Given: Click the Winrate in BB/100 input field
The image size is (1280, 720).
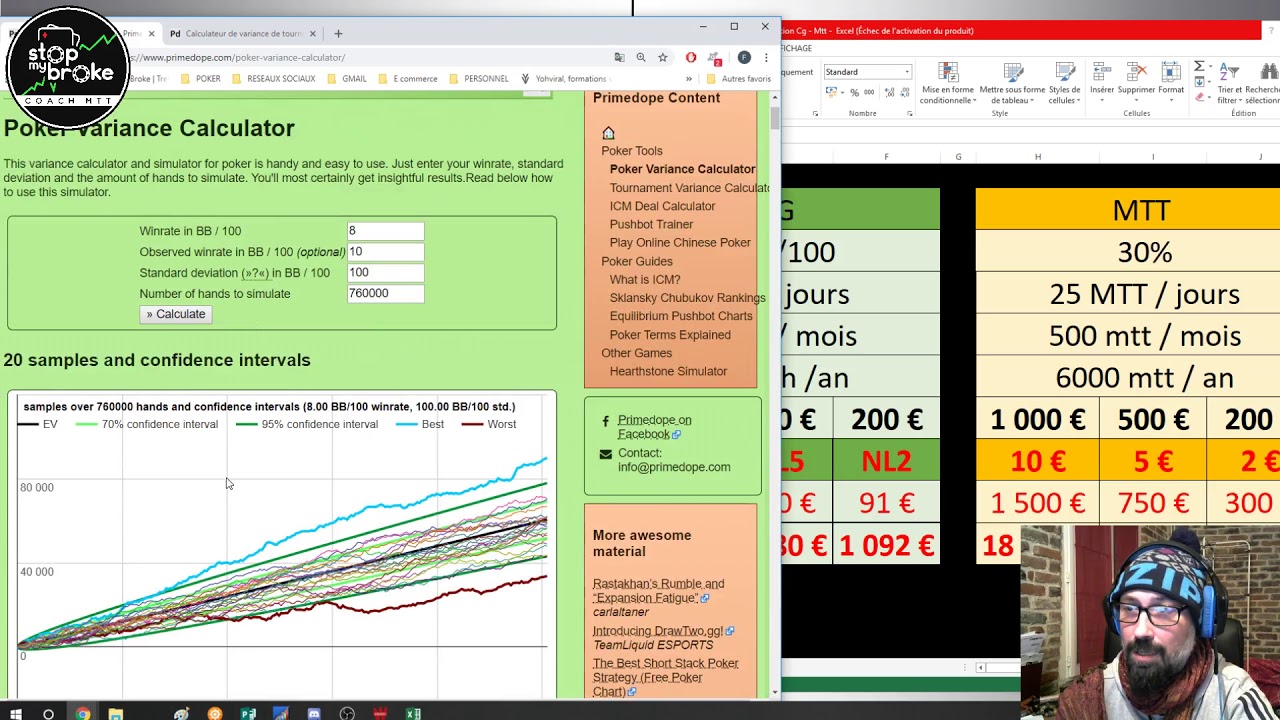Looking at the screenshot, I should (385, 231).
